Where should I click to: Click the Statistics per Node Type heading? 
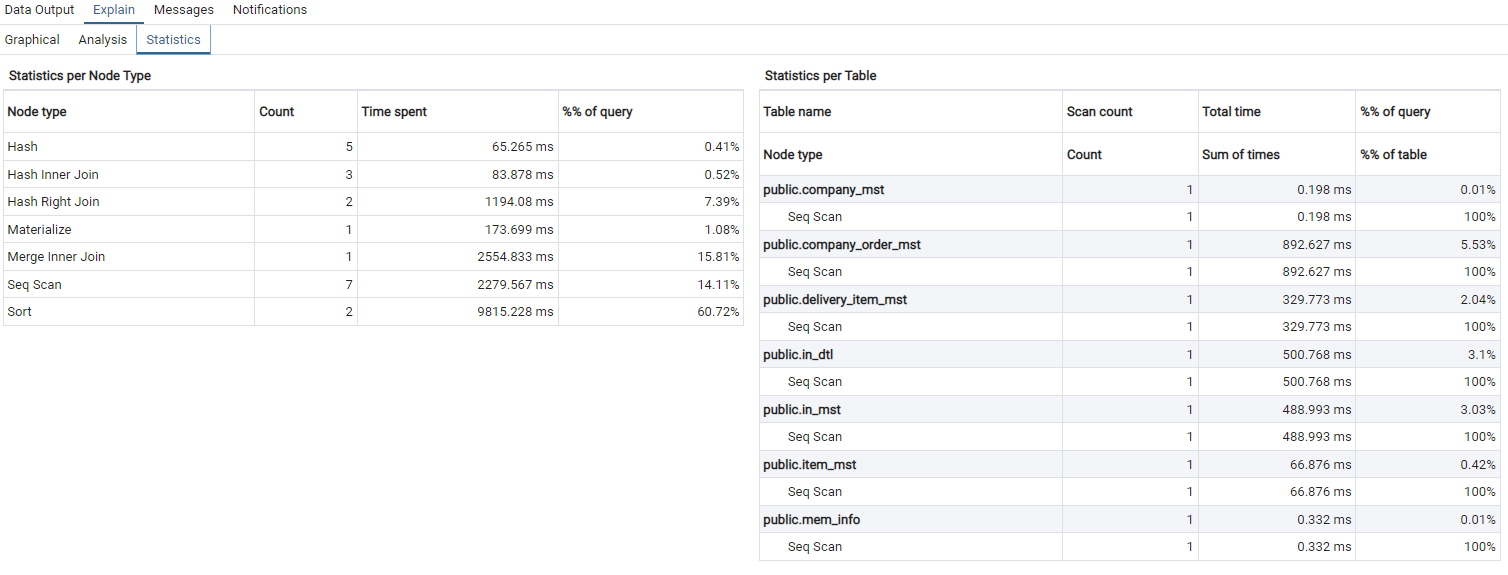pos(80,76)
